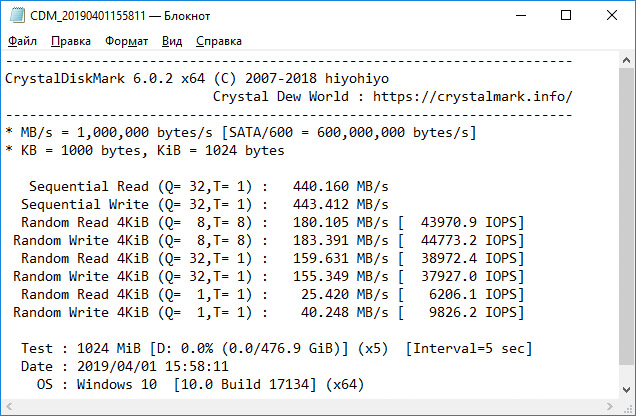Click the text '1024 MiB' in Test line
The image size is (636, 416).
click(109, 348)
